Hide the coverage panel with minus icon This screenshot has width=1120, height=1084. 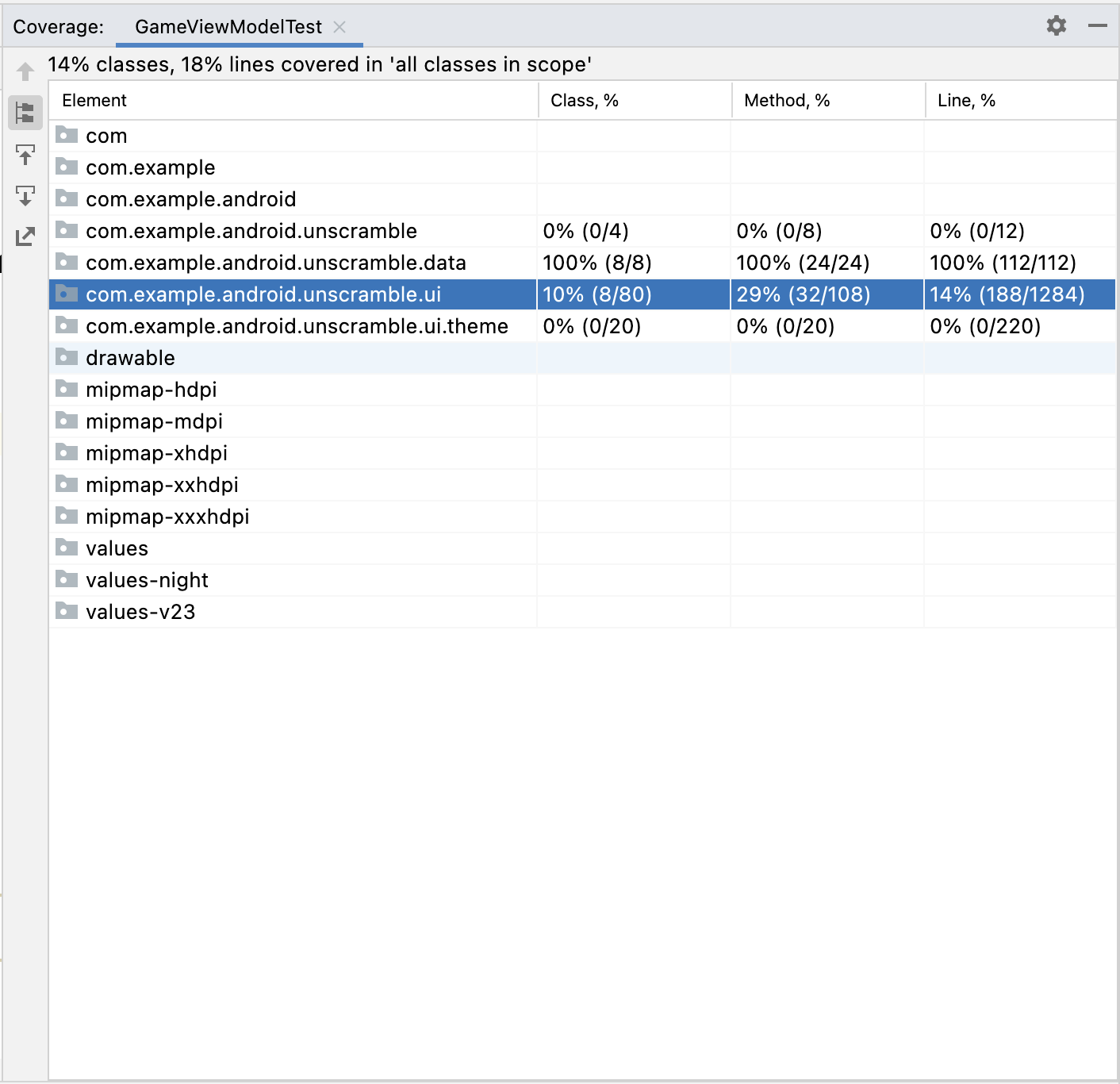click(1097, 26)
